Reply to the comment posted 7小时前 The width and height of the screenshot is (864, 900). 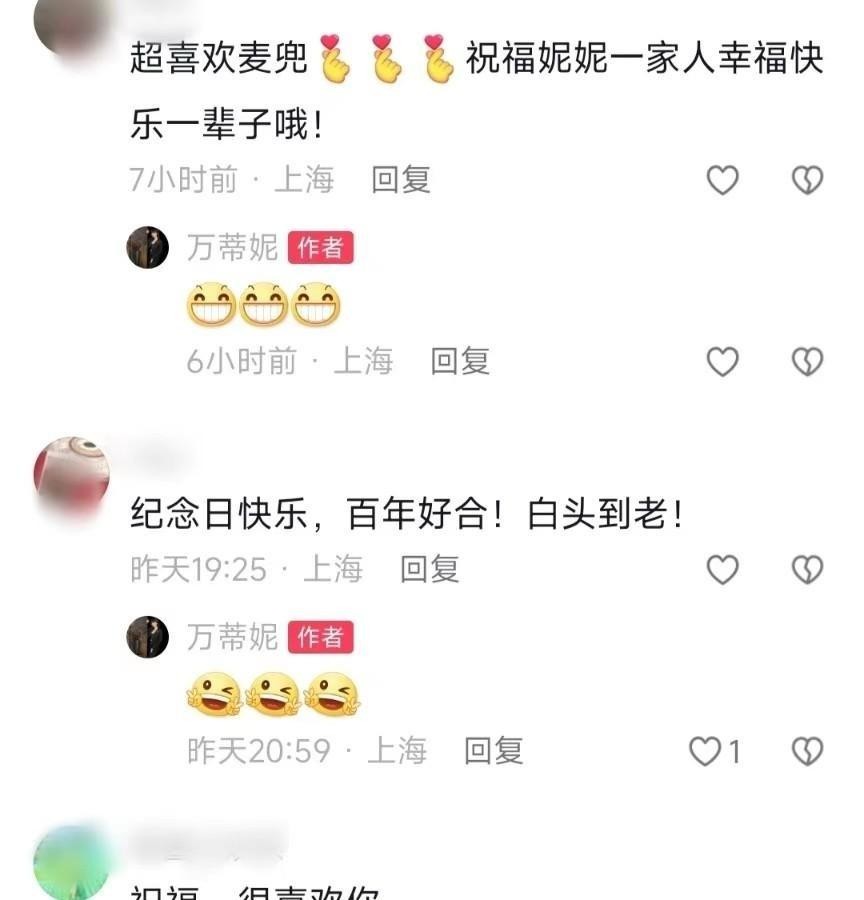click(x=401, y=180)
